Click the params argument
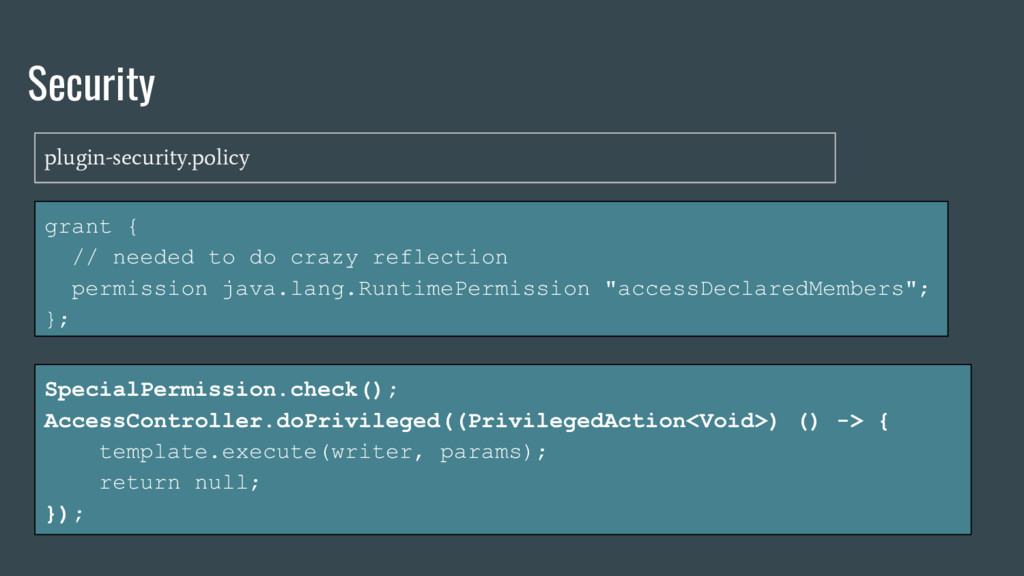The width and height of the screenshot is (1024, 576). (x=487, y=452)
